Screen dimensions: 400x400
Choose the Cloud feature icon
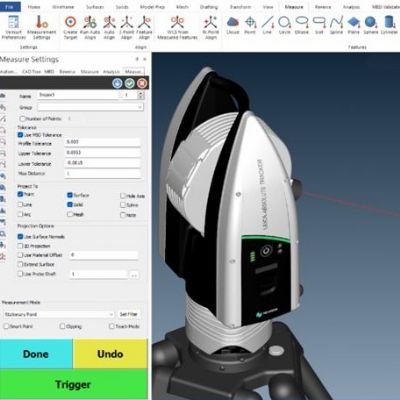pos(233,25)
